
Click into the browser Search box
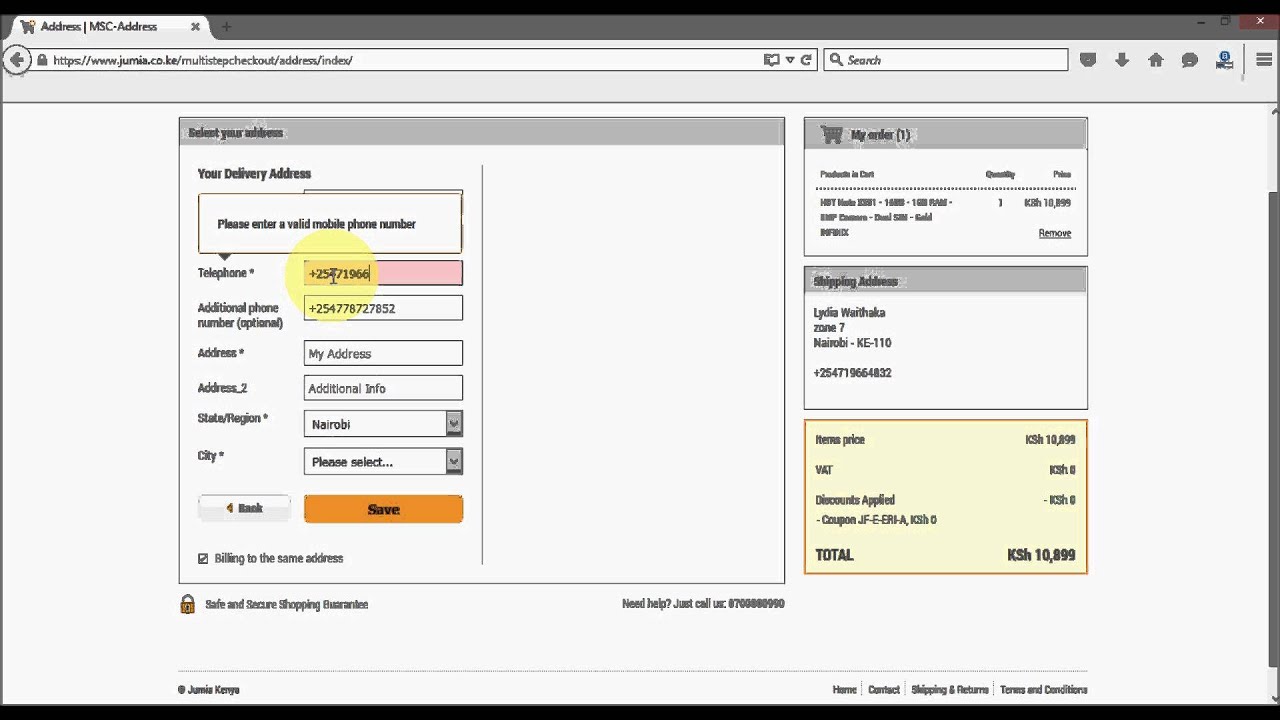click(x=946, y=60)
